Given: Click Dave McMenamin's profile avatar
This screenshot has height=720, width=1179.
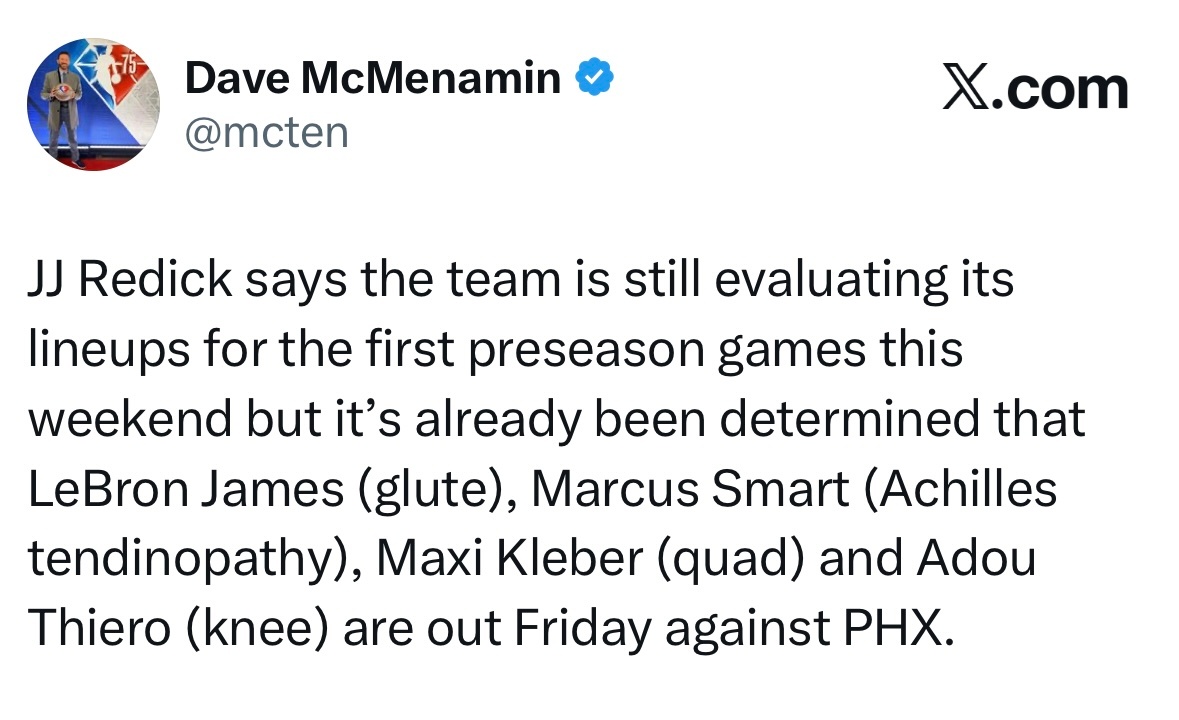Looking at the screenshot, I should pyautogui.click(x=93, y=104).
